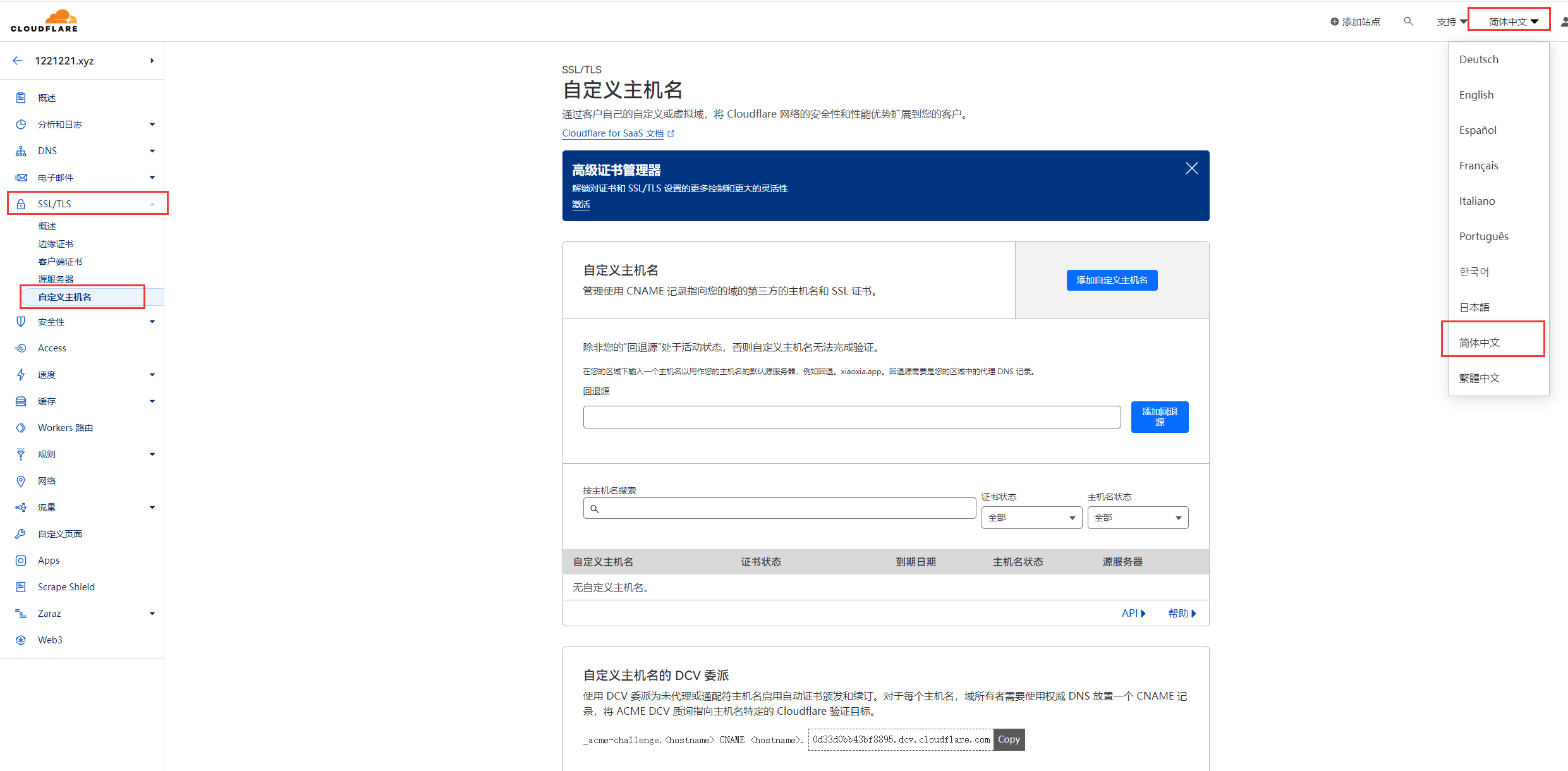Click the Workers 路由 sidebar icon
Image resolution: width=1568 pixels, height=771 pixels.
(21, 427)
